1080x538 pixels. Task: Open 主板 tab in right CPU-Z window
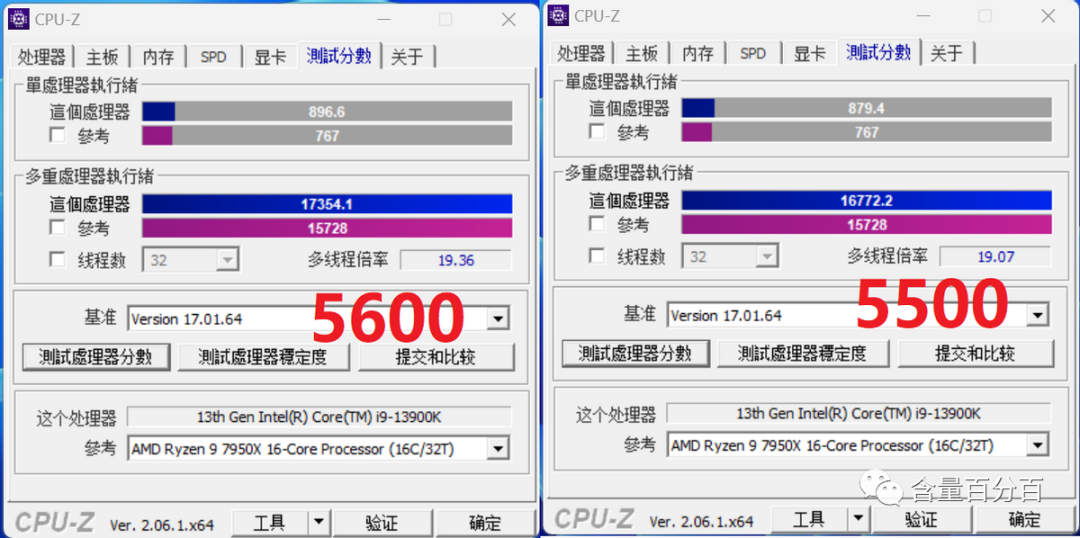tap(642, 53)
